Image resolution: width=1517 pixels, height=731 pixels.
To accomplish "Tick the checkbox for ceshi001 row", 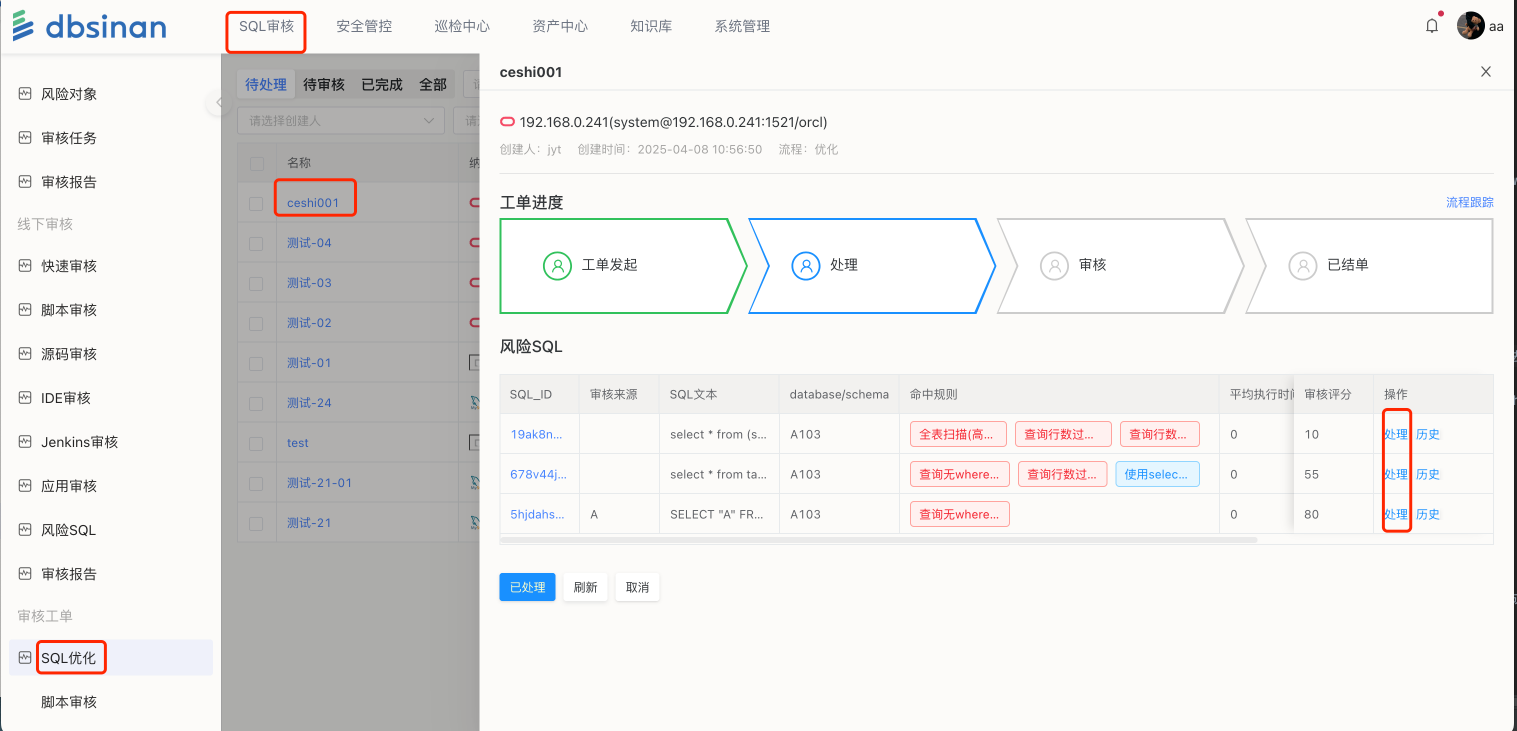I will click(x=257, y=203).
